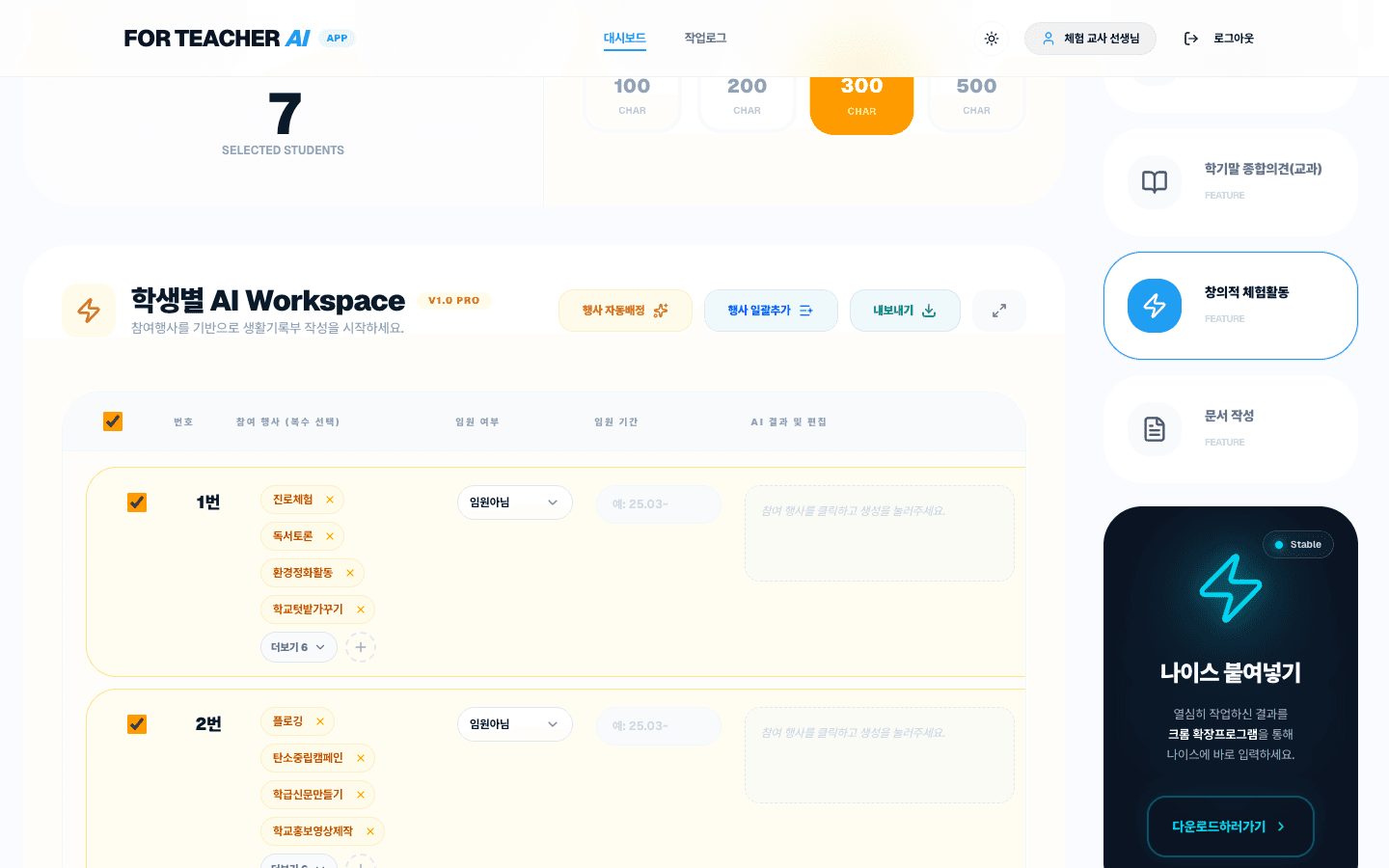Remove 학교홍보영상제작 tag from student 2번
The width and height of the screenshot is (1389, 868).
coord(370,831)
